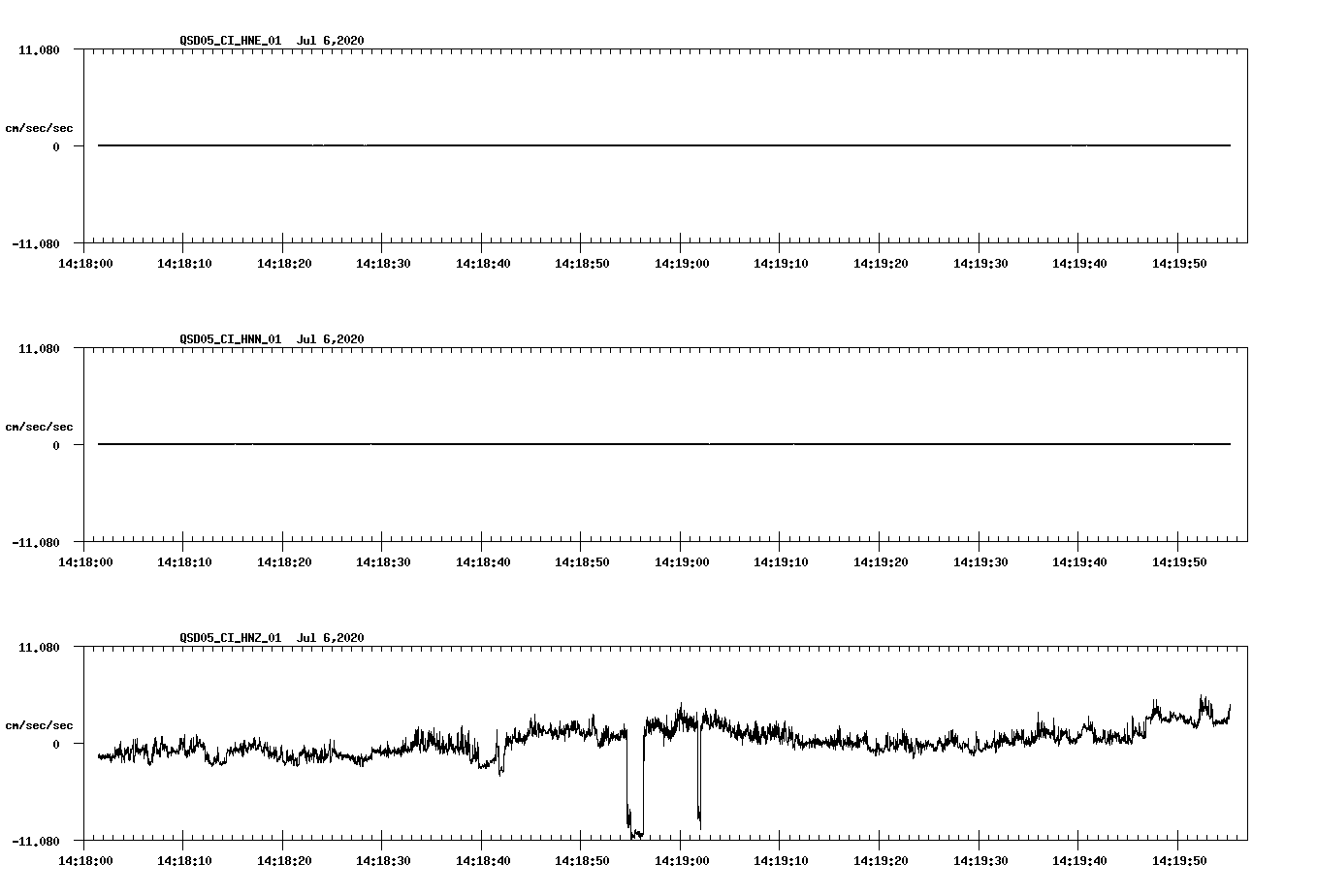Click the 14:18:10 time label under HNN chart

[x=183, y=562]
